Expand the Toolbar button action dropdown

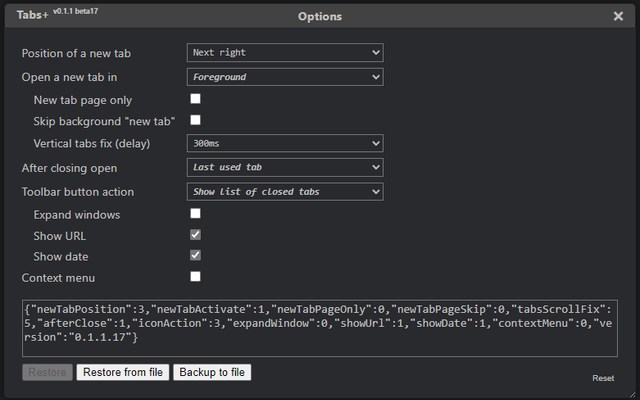point(285,191)
